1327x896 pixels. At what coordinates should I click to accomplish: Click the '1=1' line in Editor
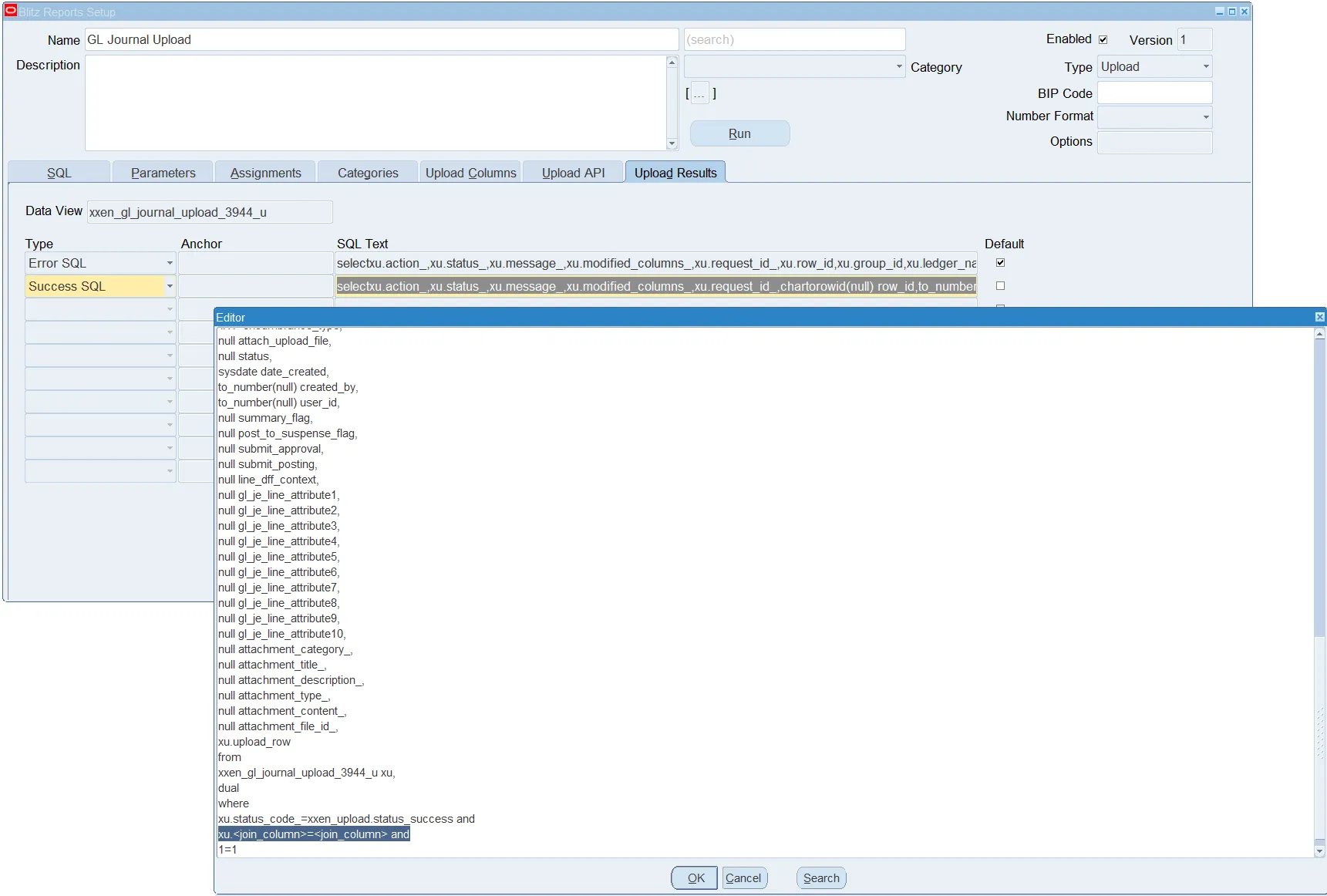coord(227,850)
